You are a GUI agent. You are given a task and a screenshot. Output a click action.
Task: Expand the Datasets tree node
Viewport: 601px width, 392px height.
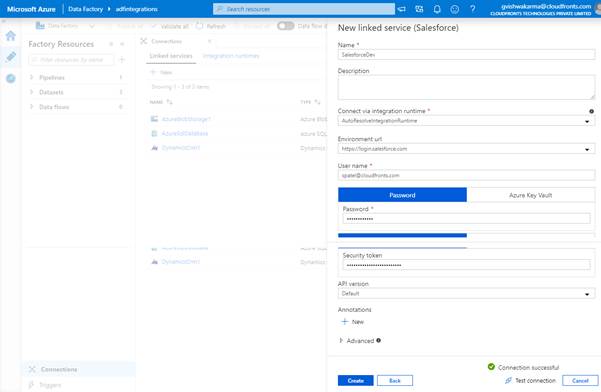[x=31, y=92]
